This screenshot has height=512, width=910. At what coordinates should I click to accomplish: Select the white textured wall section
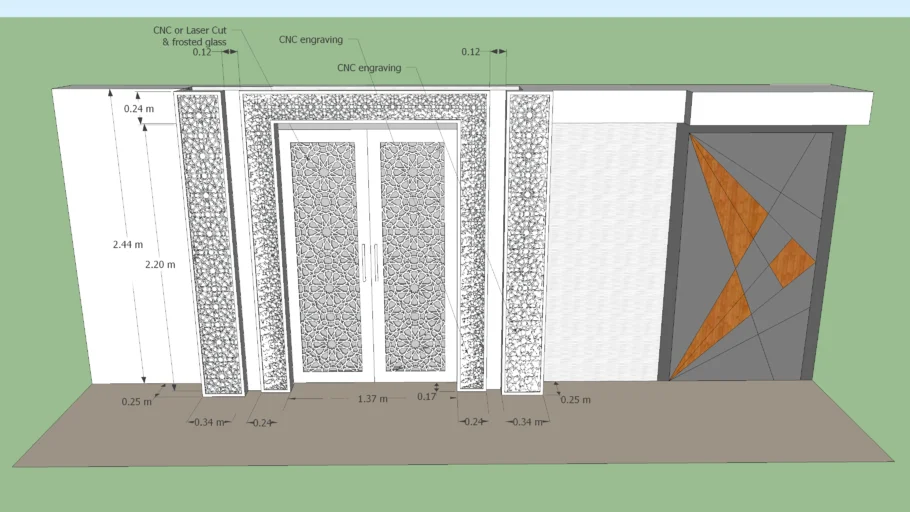[608, 251]
